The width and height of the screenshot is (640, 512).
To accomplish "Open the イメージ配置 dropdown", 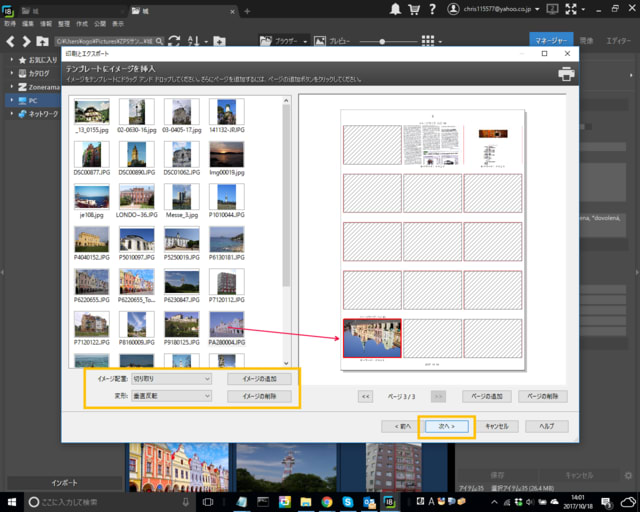I will (x=170, y=379).
